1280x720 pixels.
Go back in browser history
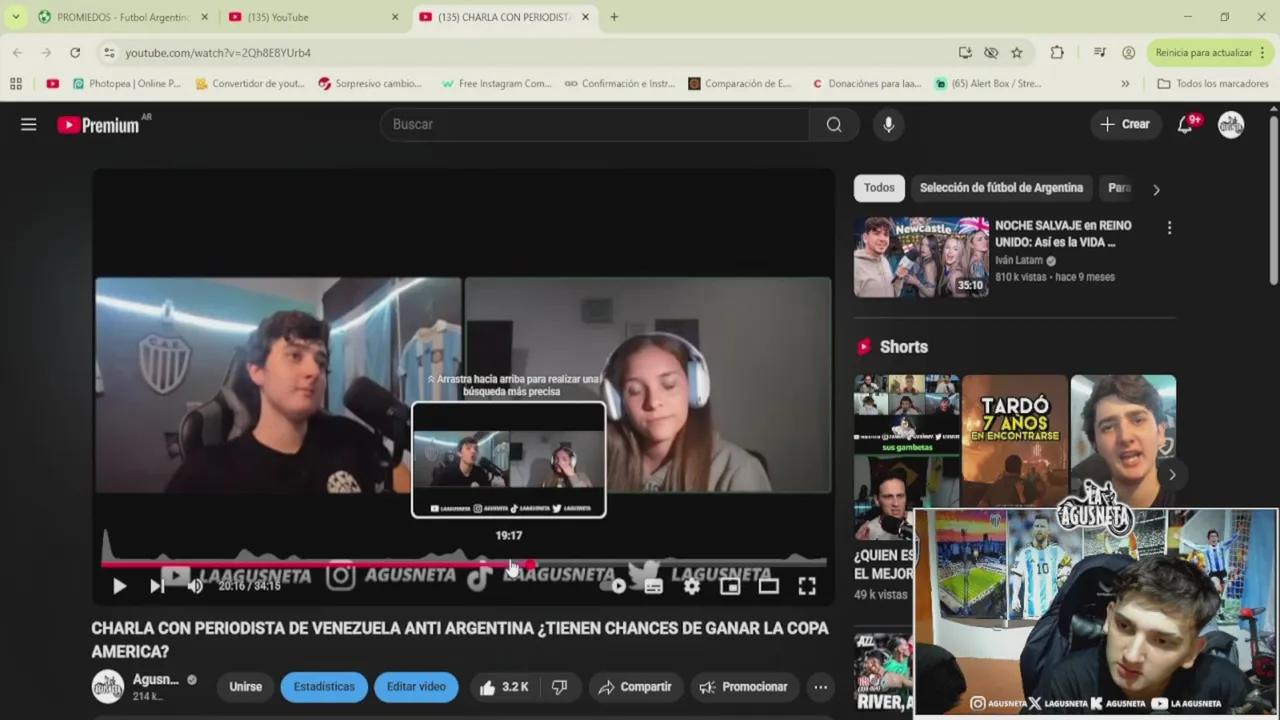pyautogui.click(x=18, y=52)
